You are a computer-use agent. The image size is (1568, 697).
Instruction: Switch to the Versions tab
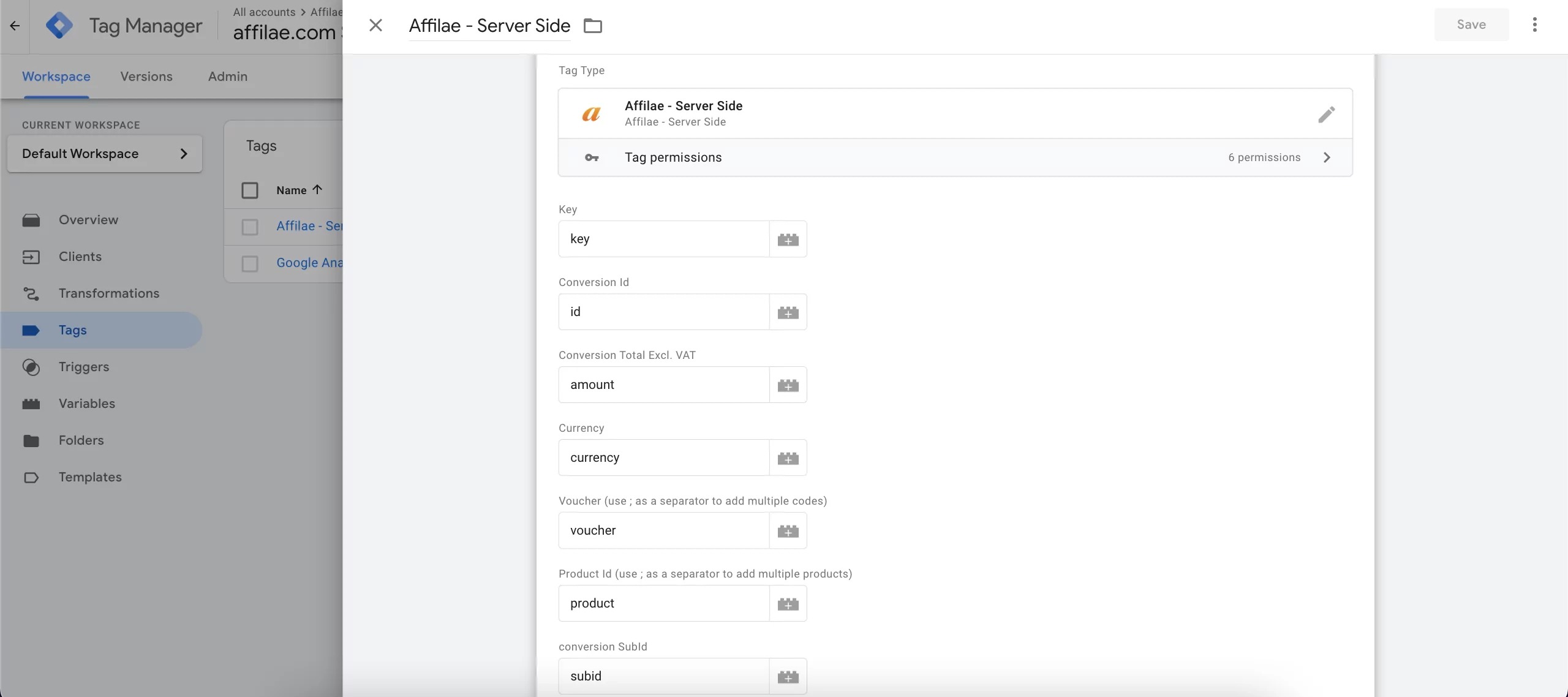(146, 77)
